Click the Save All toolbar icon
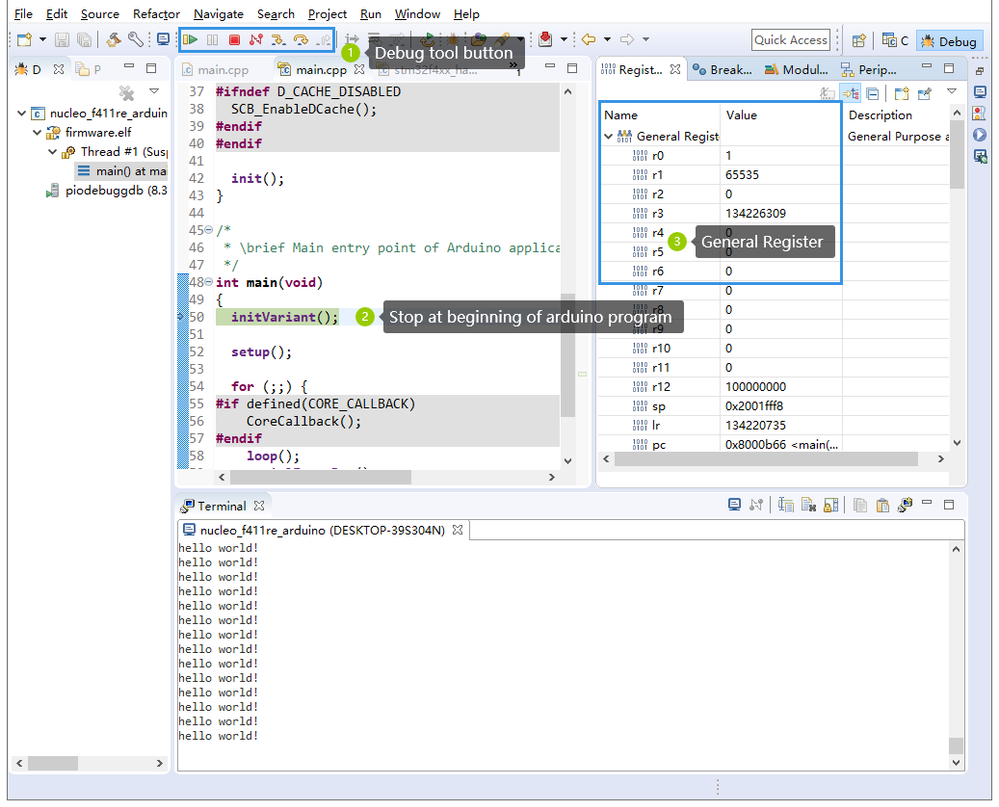Image resolution: width=999 pixels, height=807 pixels. pos(84,39)
